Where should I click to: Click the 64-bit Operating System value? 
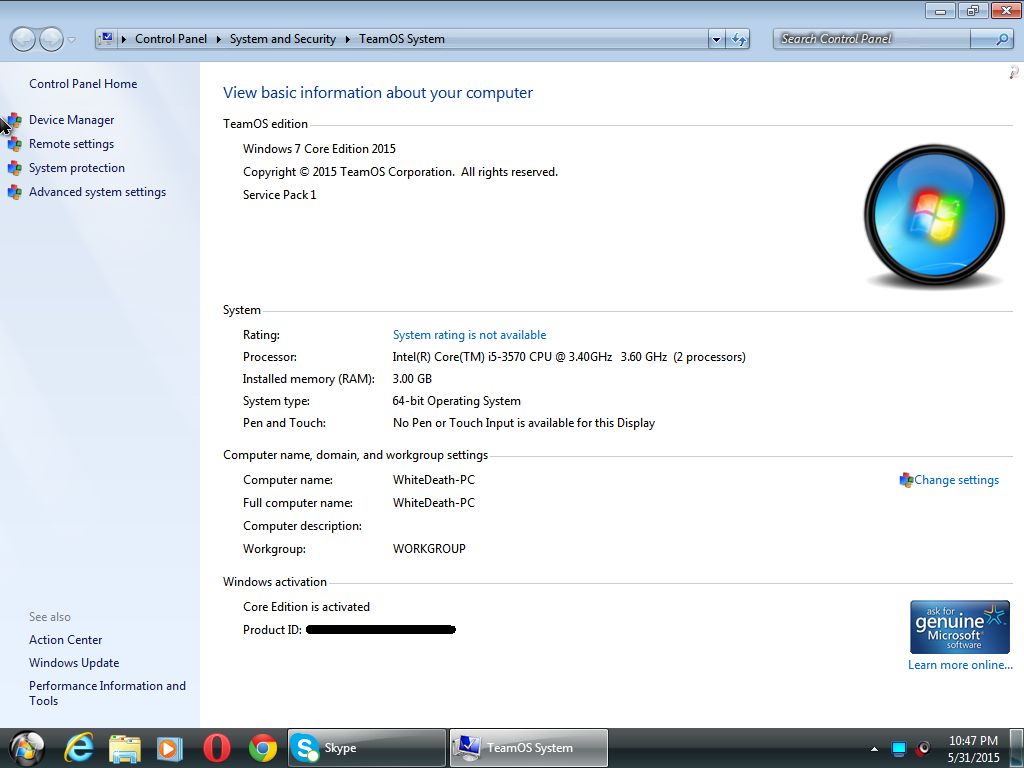pyautogui.click(x=456, y=401)
